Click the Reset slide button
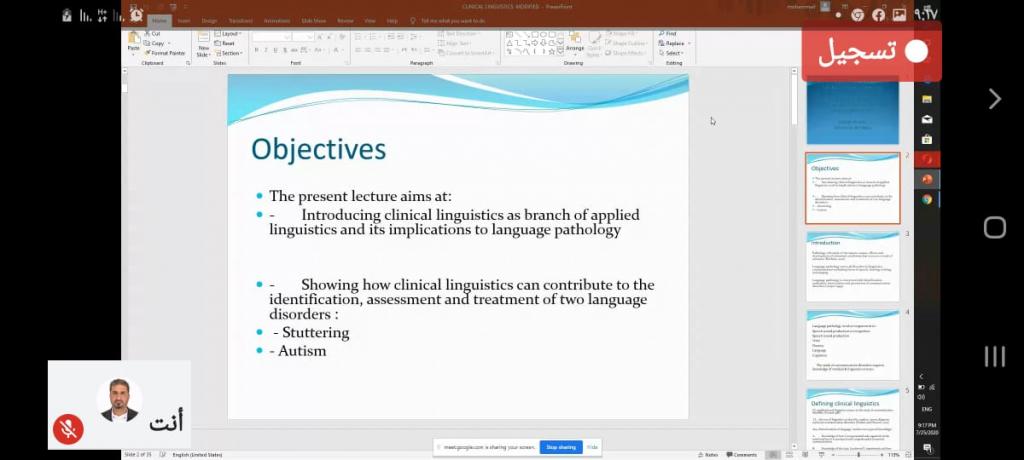The image size is (1024, 460). (x=228, y=43)
